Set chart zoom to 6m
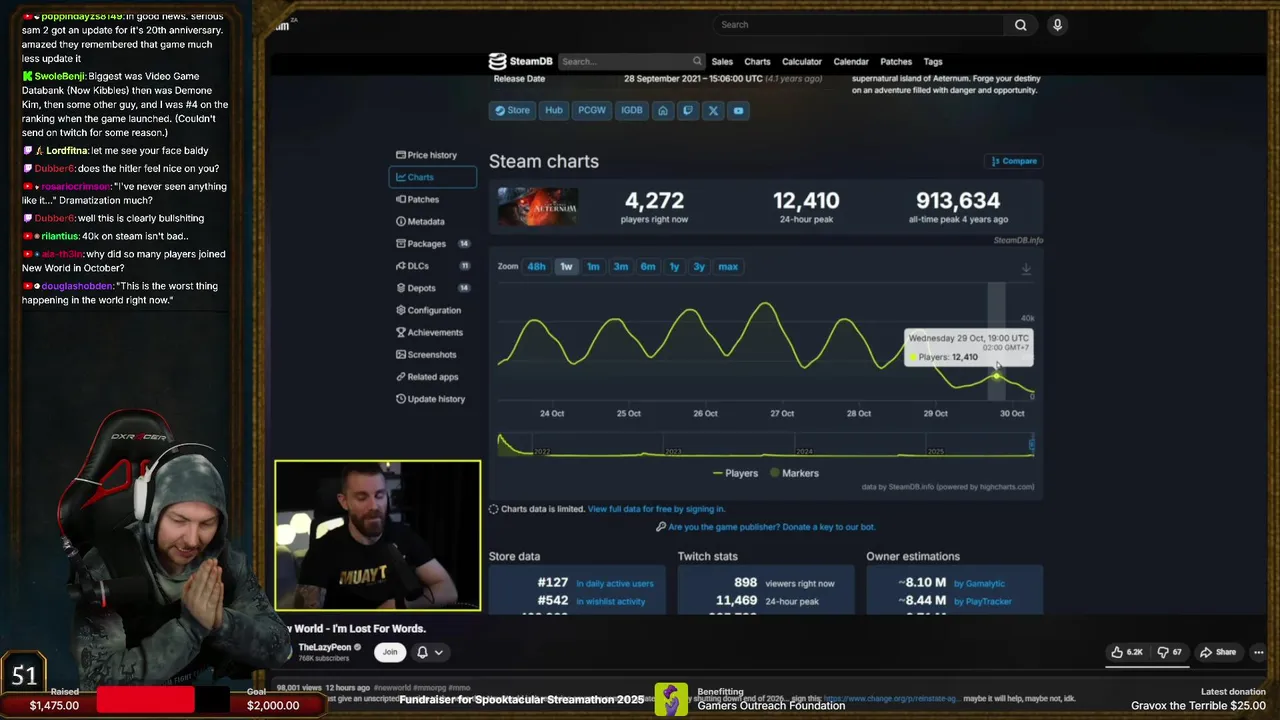Viewport: 1280px width, 720px height. [648, 266]
